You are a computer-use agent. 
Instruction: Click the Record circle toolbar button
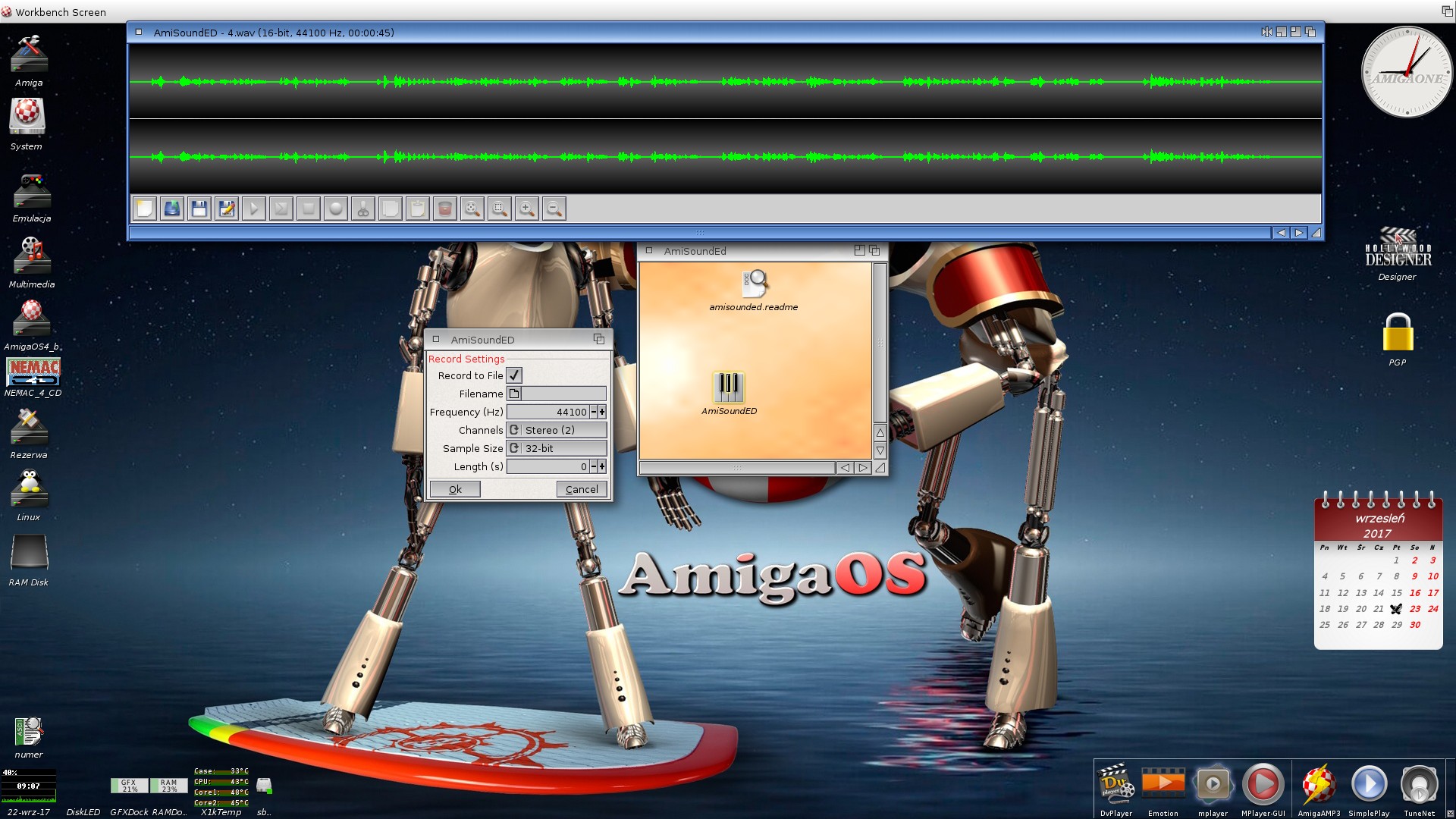[336, 209]
